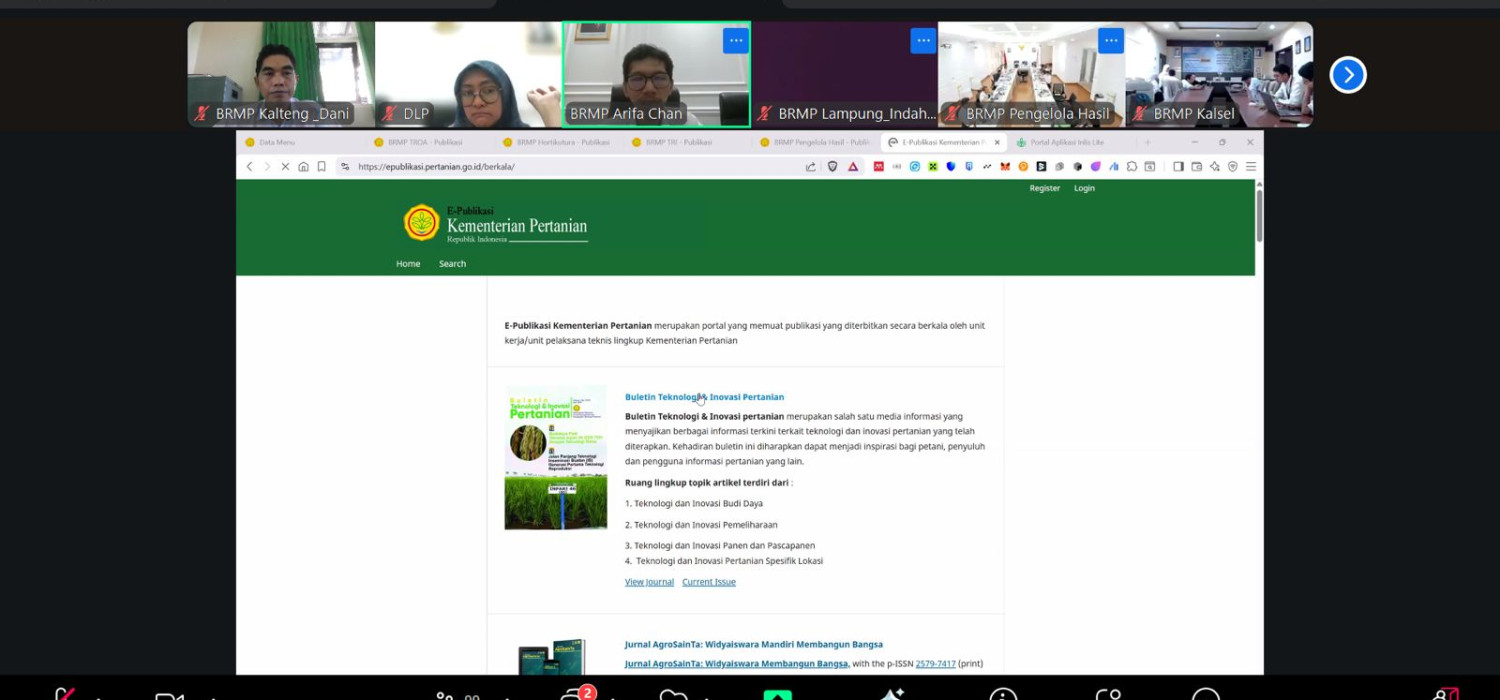The image size is (1500, 700).
Task: Click the browser home button
Action: 303,167
